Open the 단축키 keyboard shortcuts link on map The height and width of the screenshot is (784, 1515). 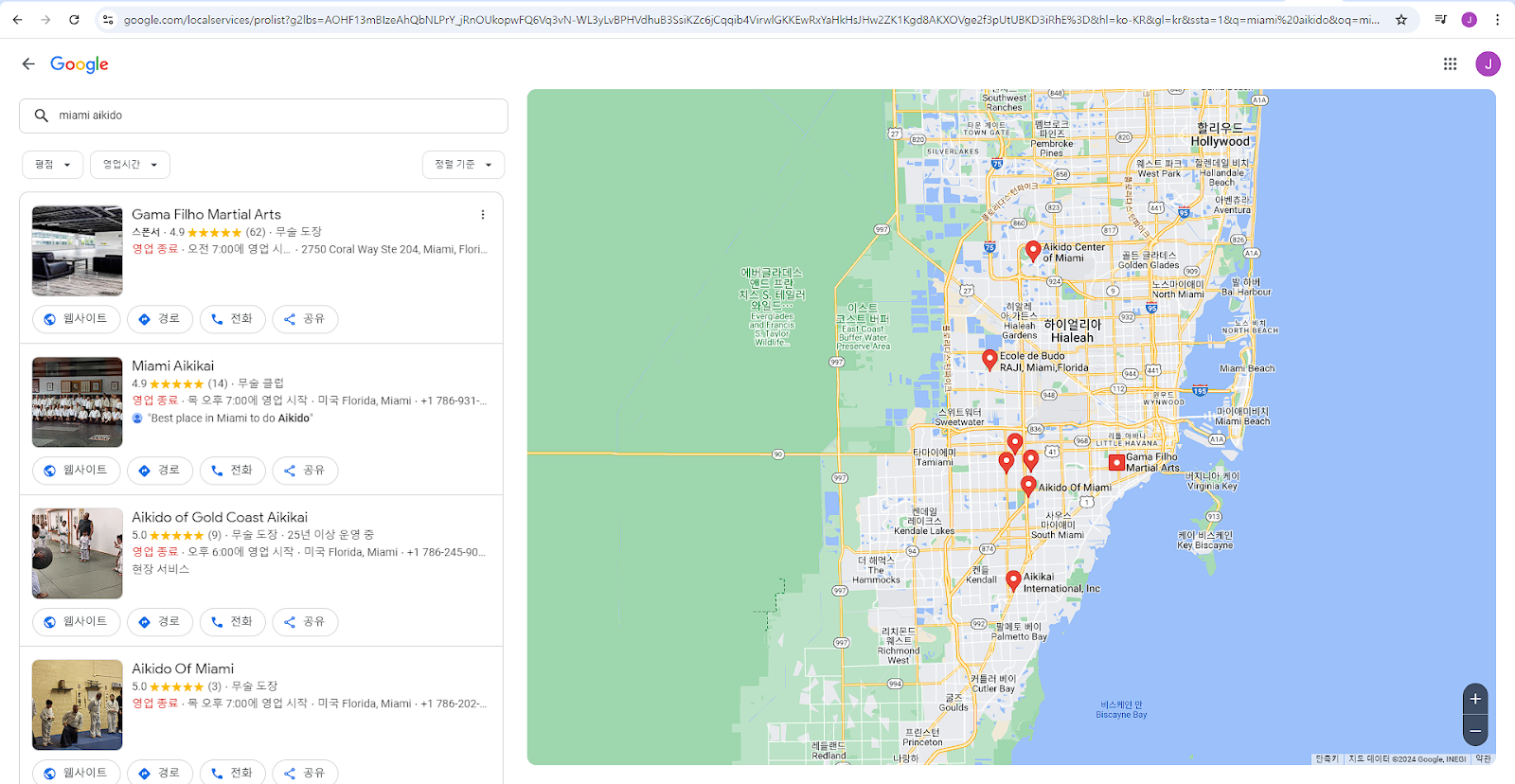tap(1327, 759)
